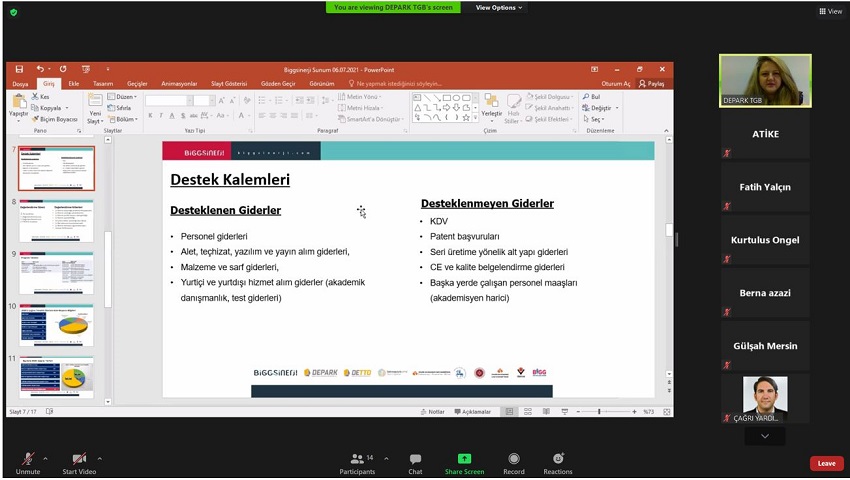The image size is (850, 480).
Task: Leave the meeting with the red Leave button
Action: click(x=826, y=463)
